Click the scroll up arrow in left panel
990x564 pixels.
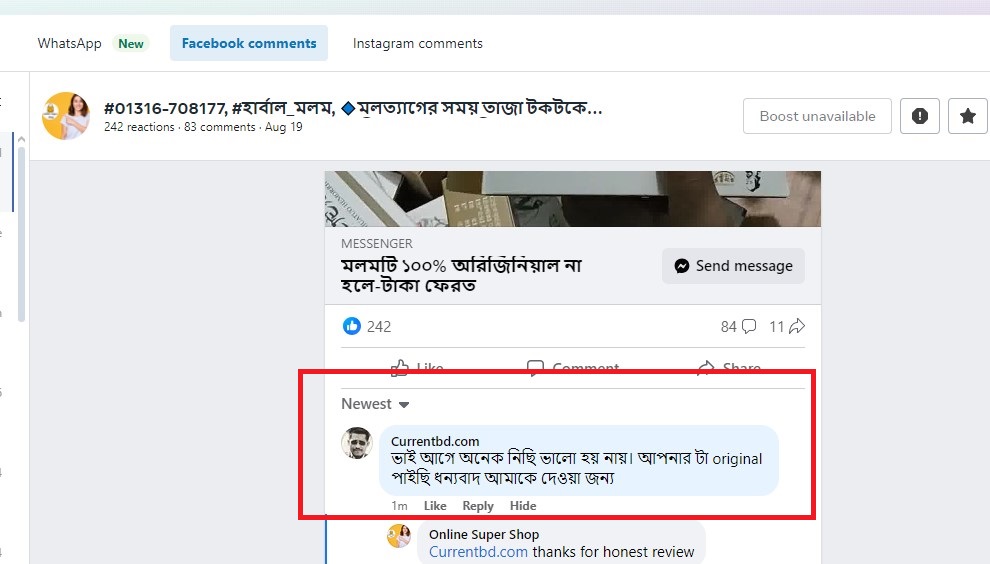[21, 139]
